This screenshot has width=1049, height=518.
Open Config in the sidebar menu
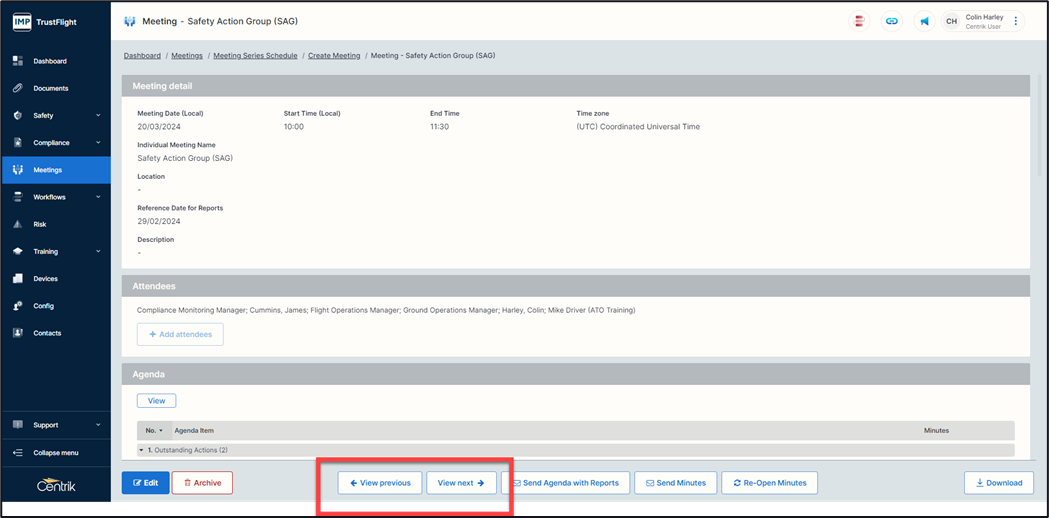coord(43,306)
